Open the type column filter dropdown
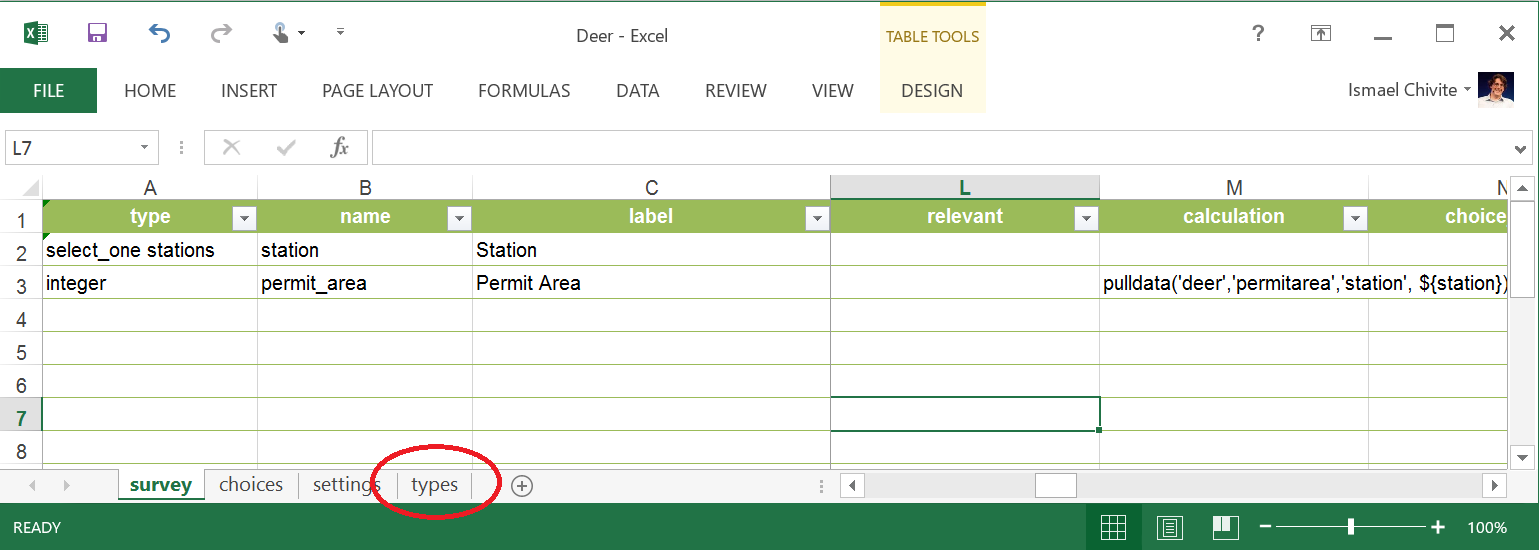 click(x=244, y=218)
